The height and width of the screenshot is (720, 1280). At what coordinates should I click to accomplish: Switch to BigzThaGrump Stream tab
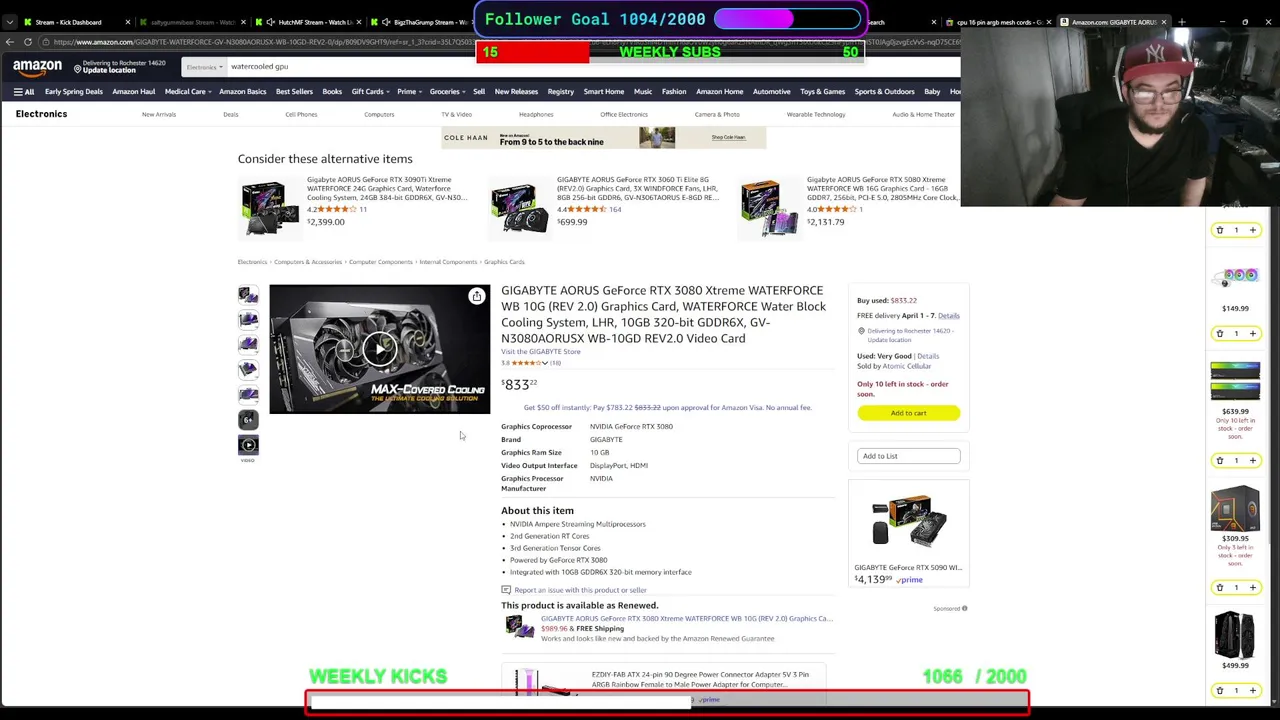425,22
